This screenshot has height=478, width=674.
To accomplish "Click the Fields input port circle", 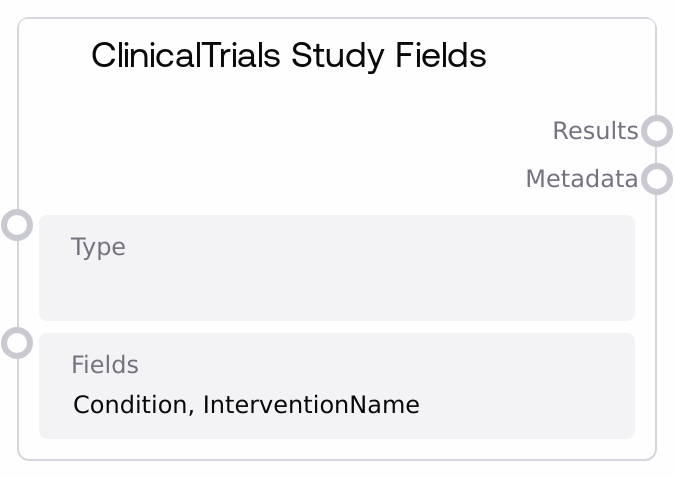I will coord(17,343).
